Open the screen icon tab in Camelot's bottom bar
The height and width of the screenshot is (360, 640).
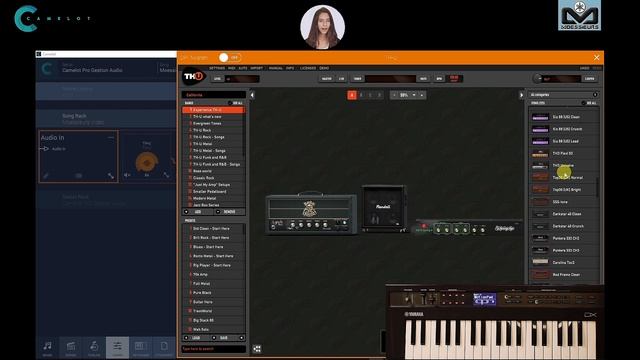pyautogui.click(x=140, y=348)
